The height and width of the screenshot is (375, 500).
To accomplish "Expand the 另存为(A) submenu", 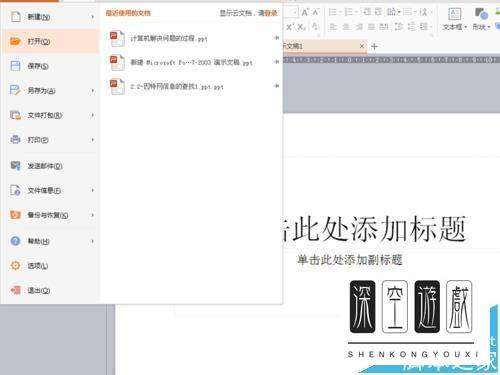I will tap(92, 90).
